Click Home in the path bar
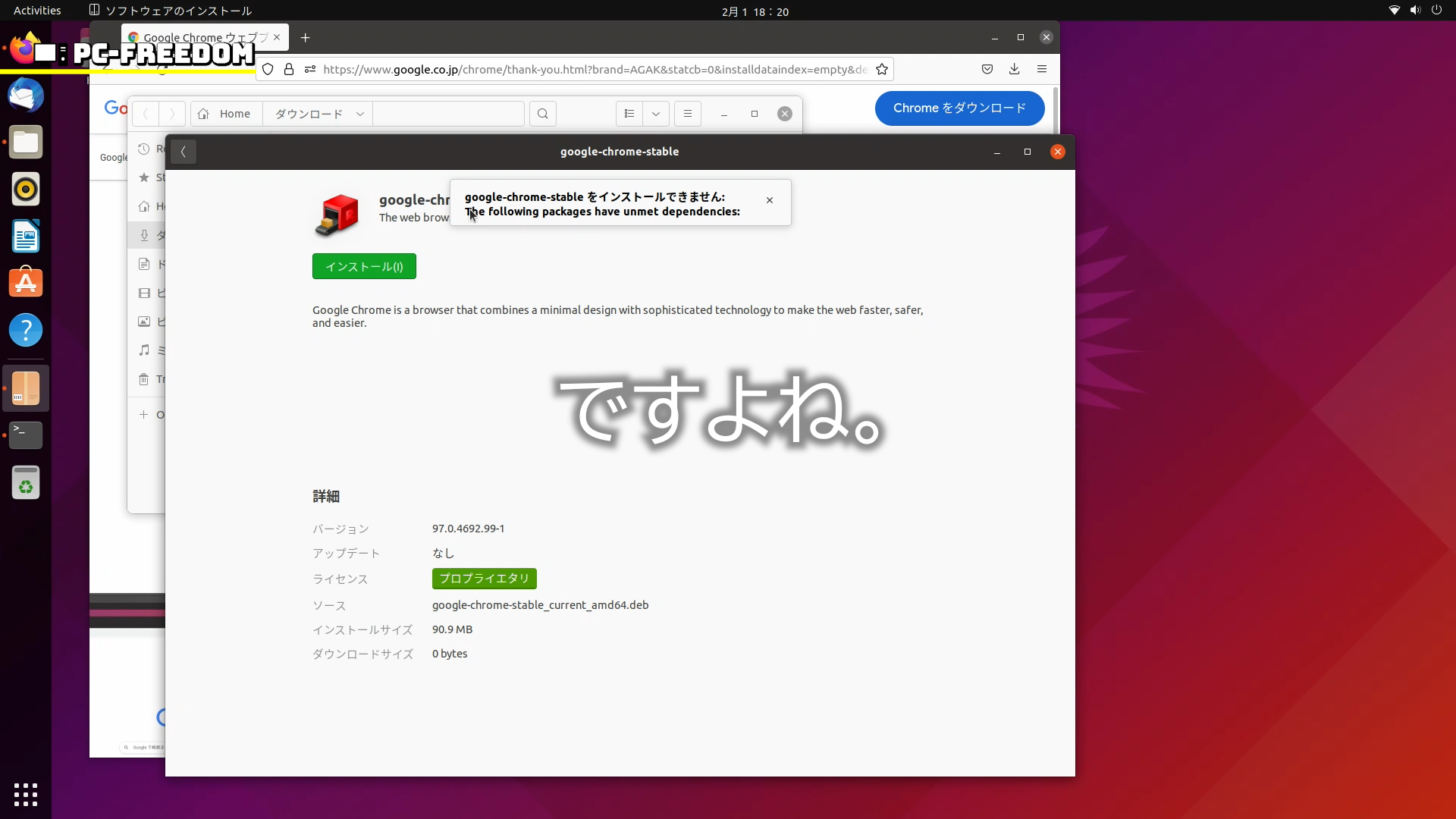This screenshot has height=819, width=1456. (x=226, y=114)
